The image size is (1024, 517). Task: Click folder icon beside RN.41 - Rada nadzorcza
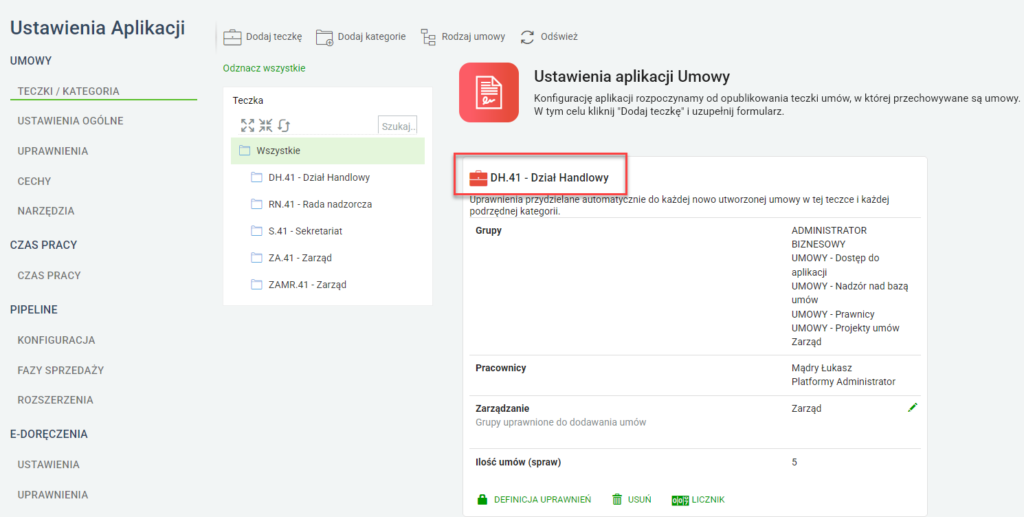click(257, 204)
